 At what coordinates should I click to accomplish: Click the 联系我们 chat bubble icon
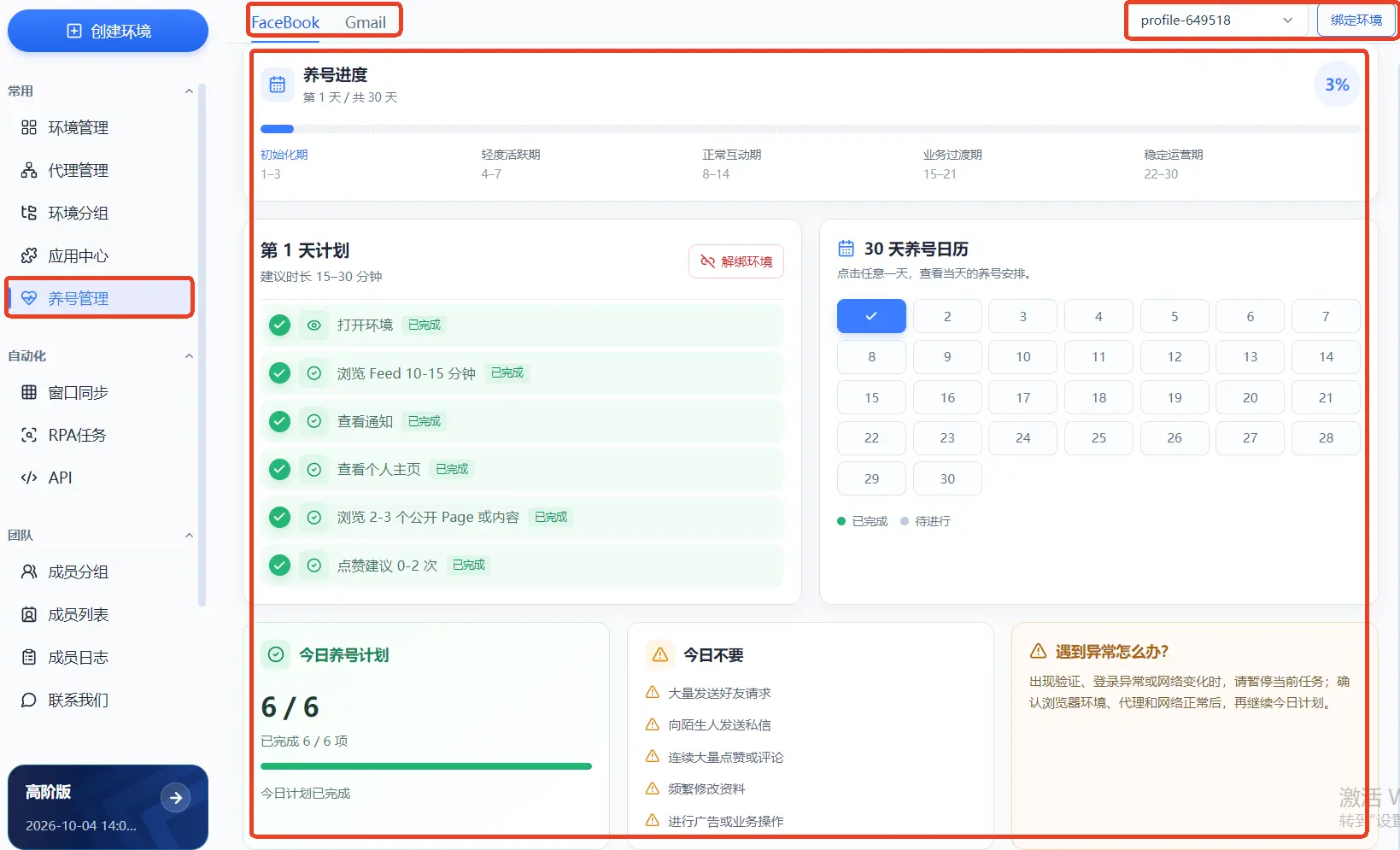pyautogui.click(x=29, y=700)
